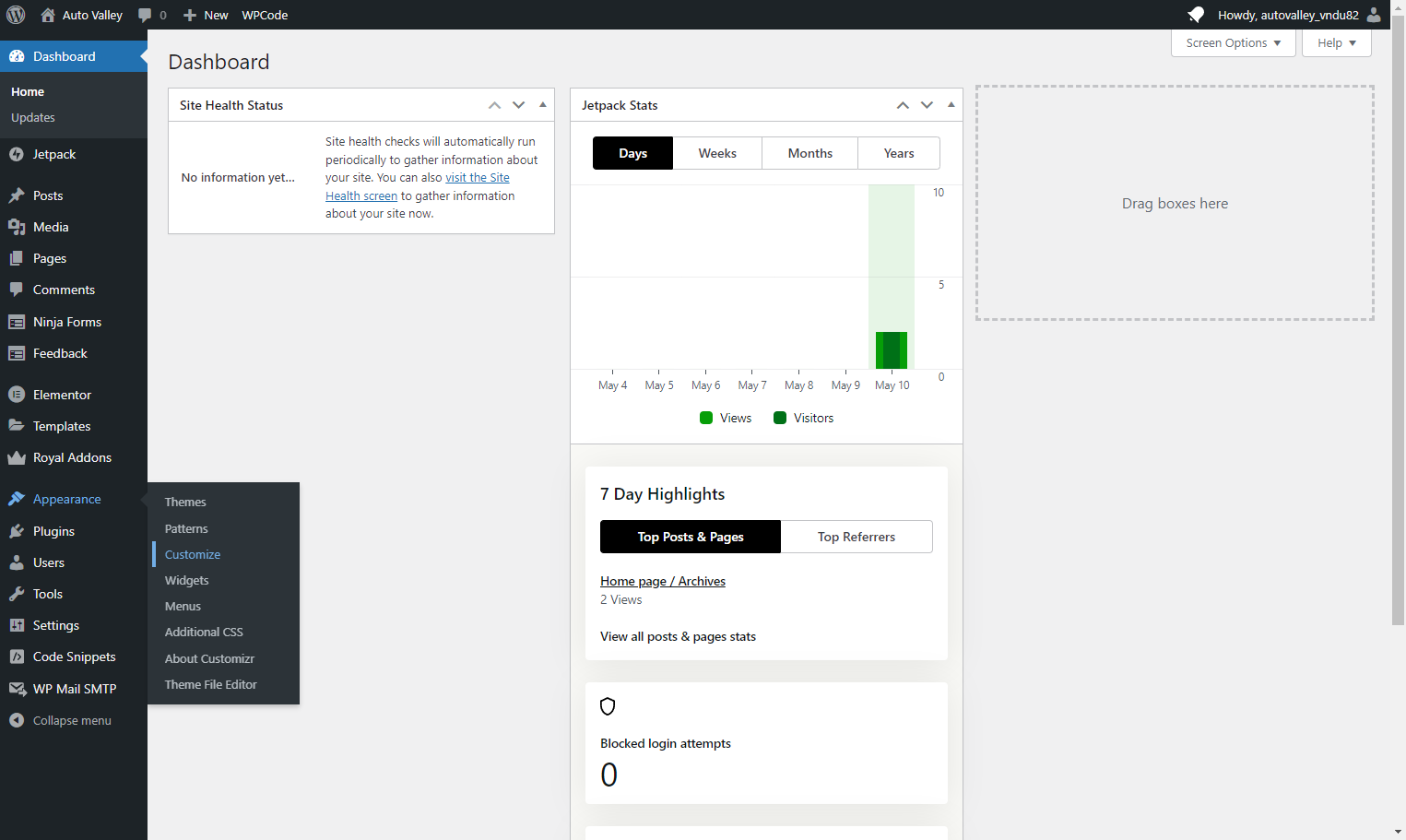The image size is (1406, 840).
Task: Click the Posts pushpin icon
Action: pyautogui.click(x=17, y=195)
